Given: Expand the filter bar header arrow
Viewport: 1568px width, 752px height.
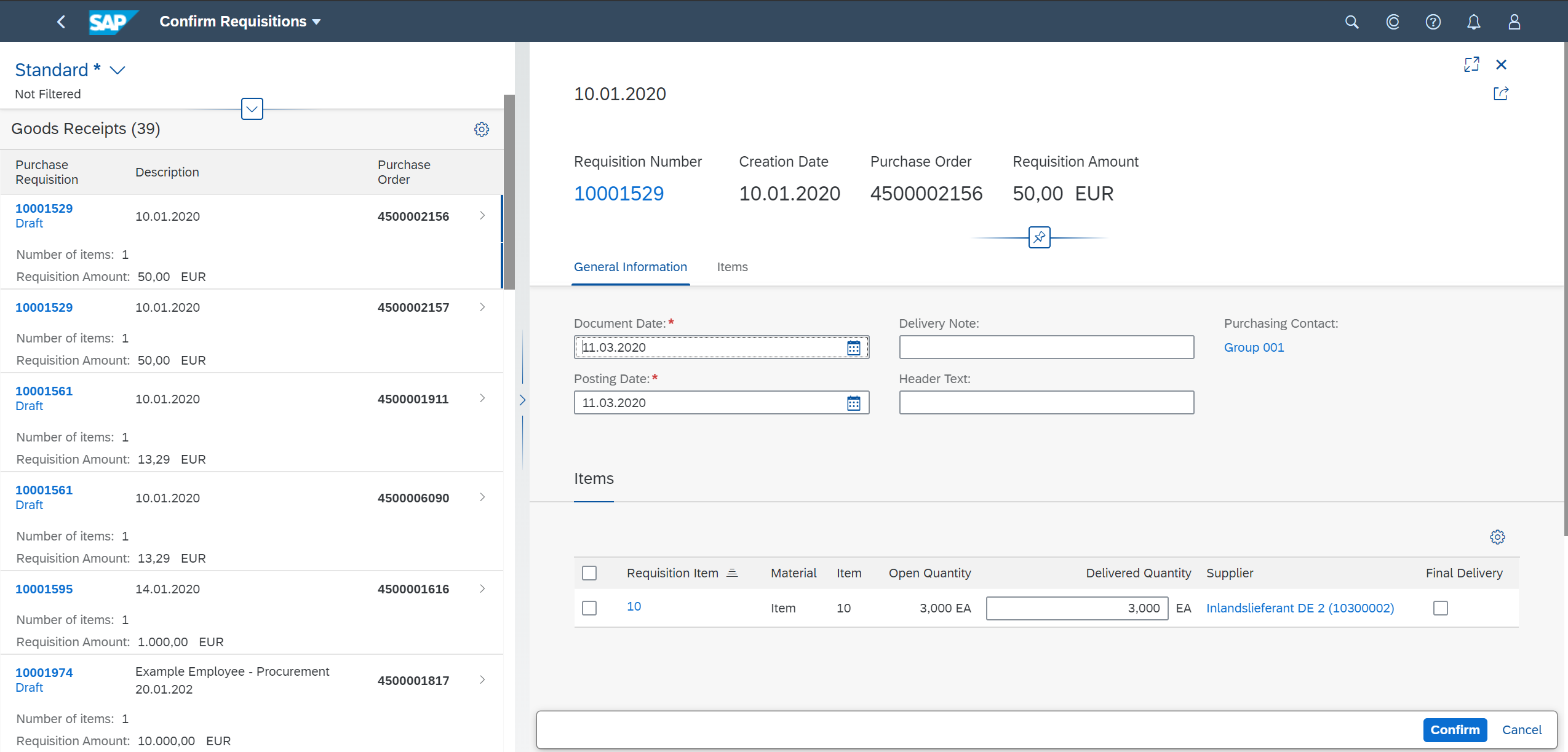Looking at the screenshot, I should tap(252, 109).
